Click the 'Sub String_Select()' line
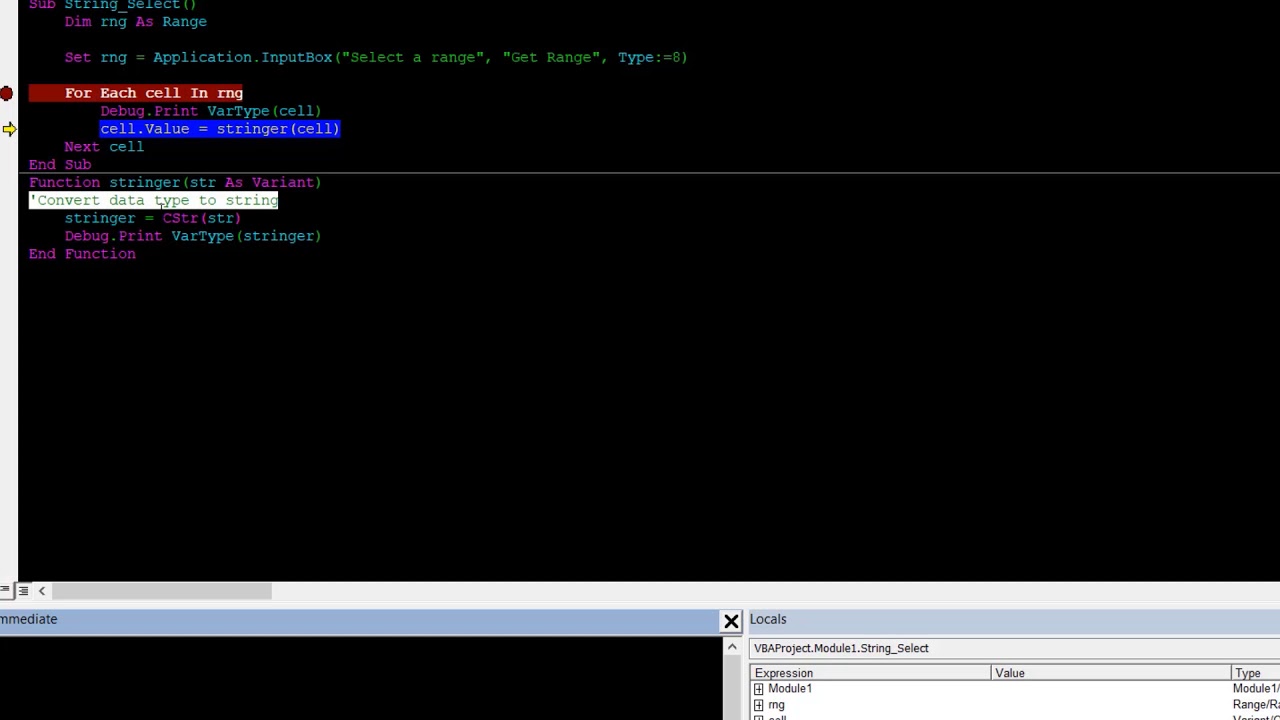Viewport: 1280px width, 720px height. coord(113,5)
